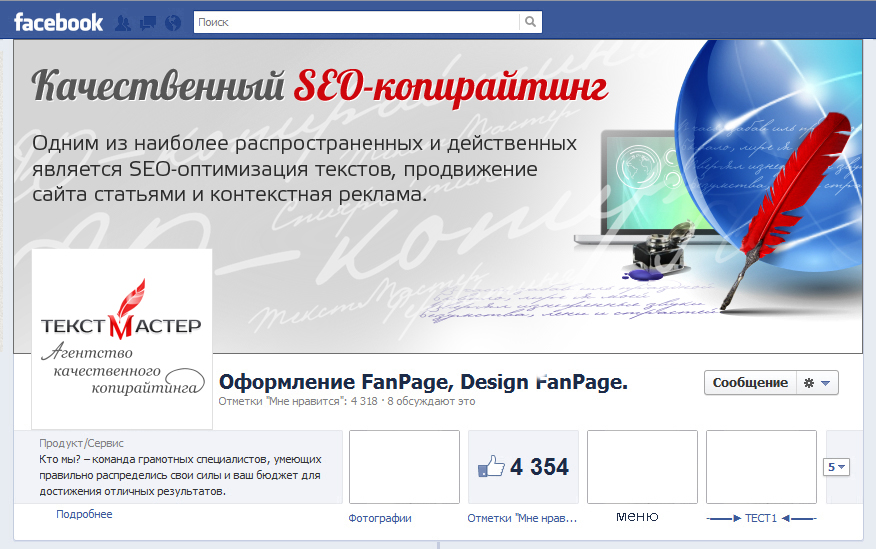Open the friend requests icon
Screen dimensions: 876x549
coord(123,23)
